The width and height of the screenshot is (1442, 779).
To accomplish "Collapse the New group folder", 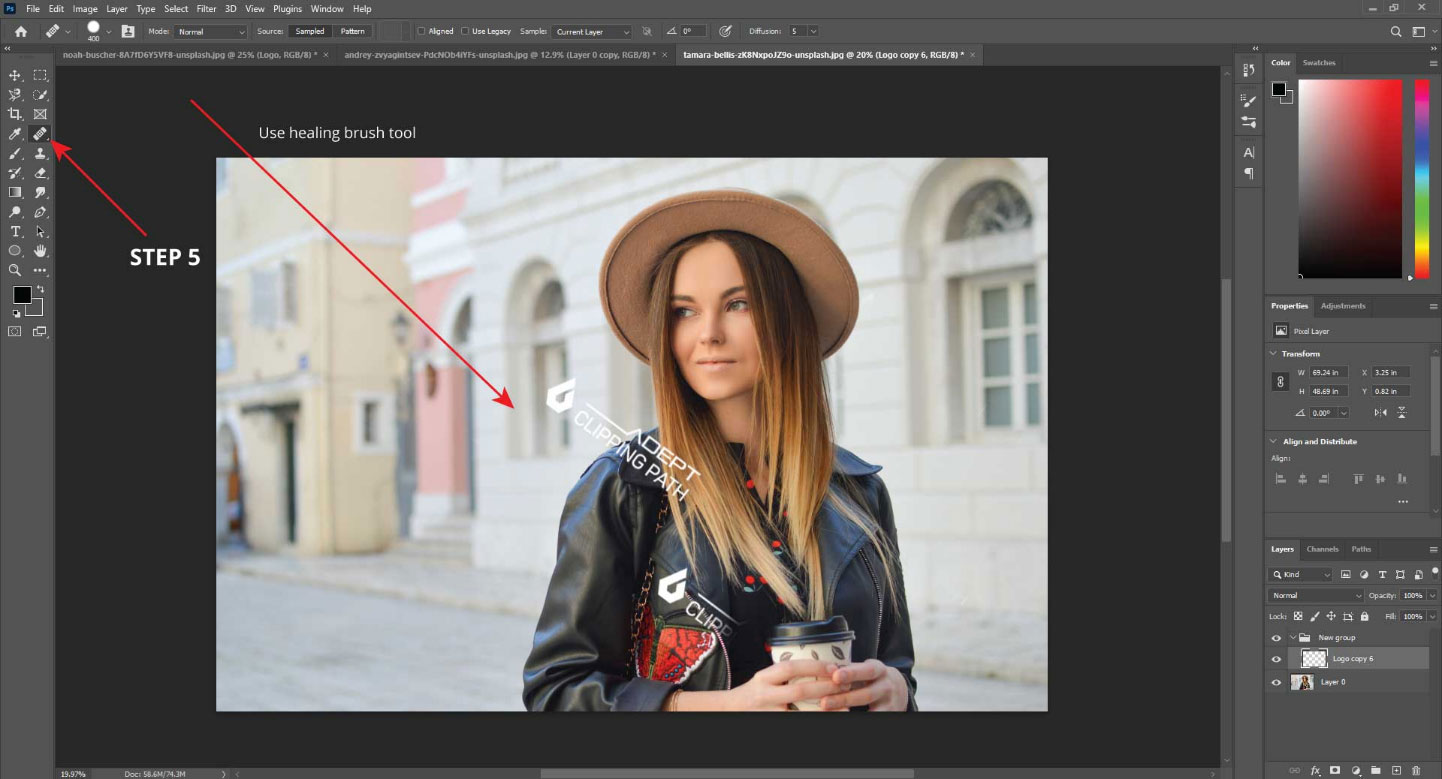I will [x=1292, y=638].
